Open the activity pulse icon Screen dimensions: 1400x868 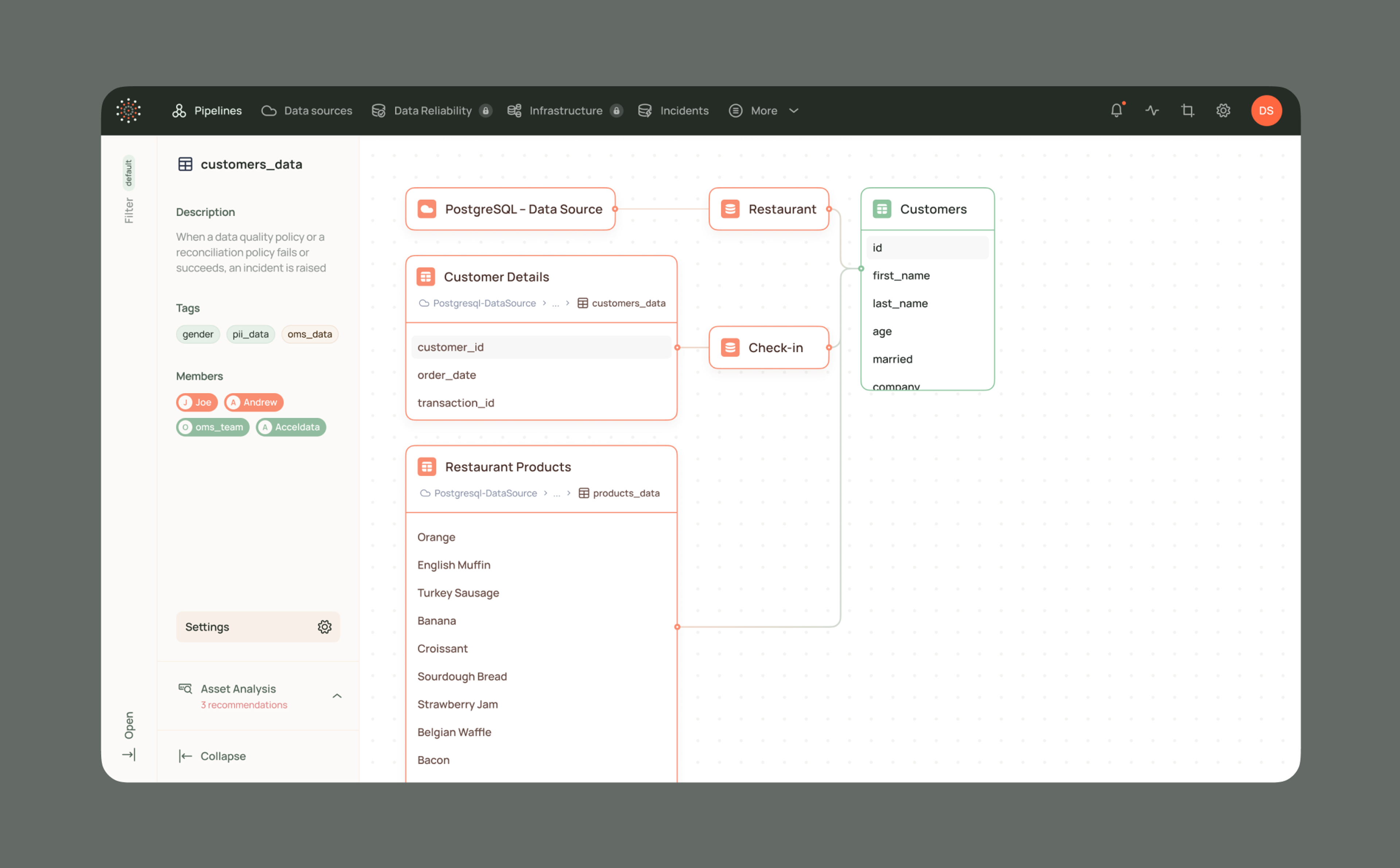[x=1152, y=111]
